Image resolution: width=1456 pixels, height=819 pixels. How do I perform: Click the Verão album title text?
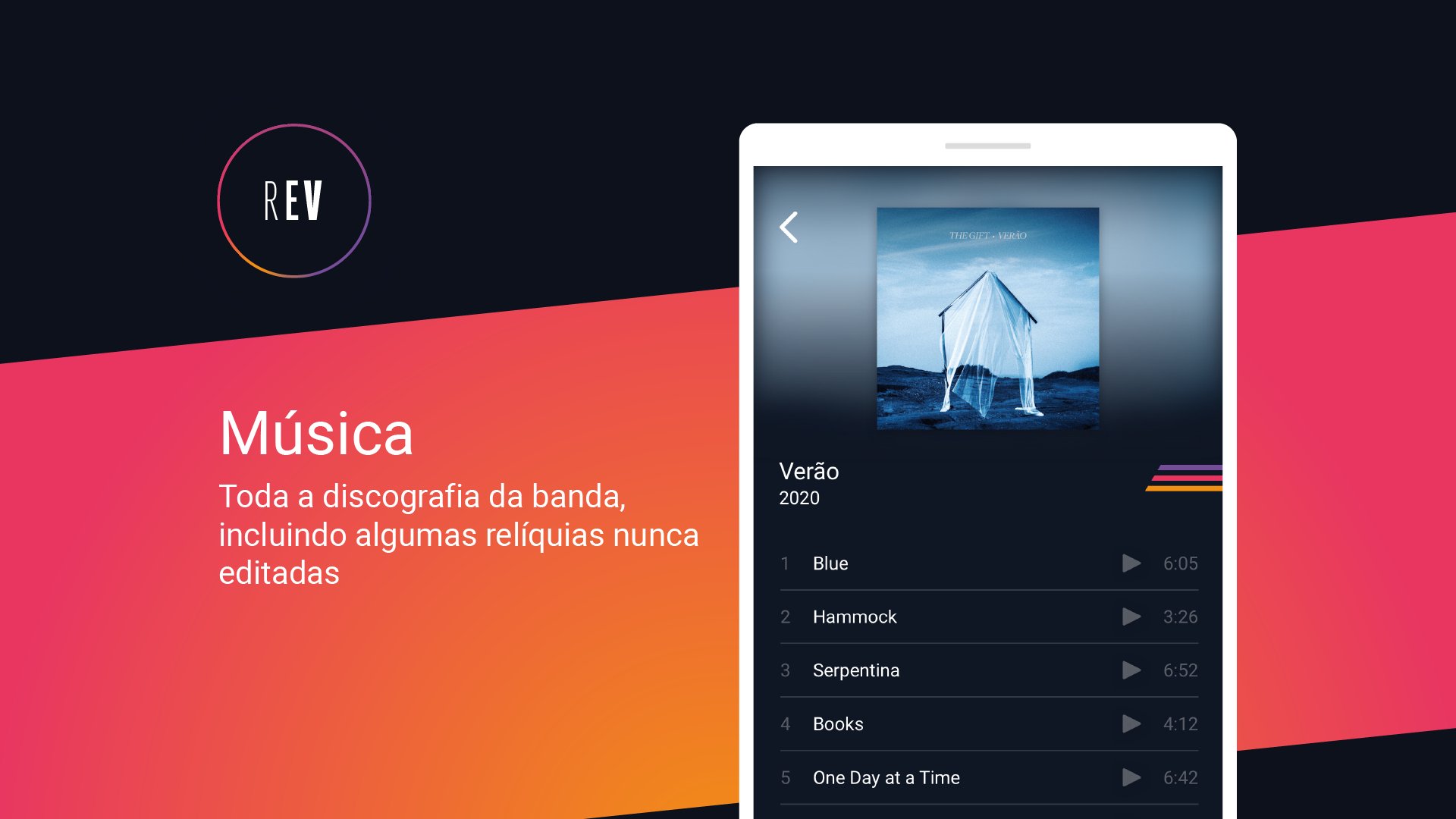(x=809, y=471)
